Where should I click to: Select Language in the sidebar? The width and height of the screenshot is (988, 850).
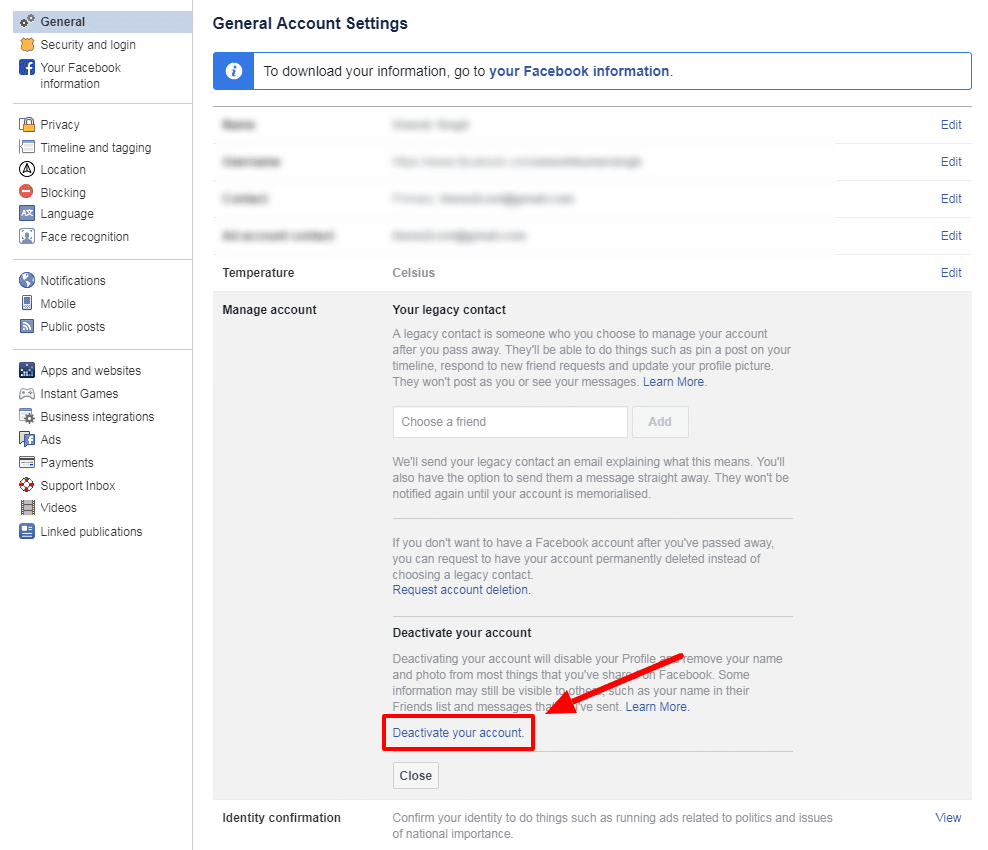click(67, 214)
